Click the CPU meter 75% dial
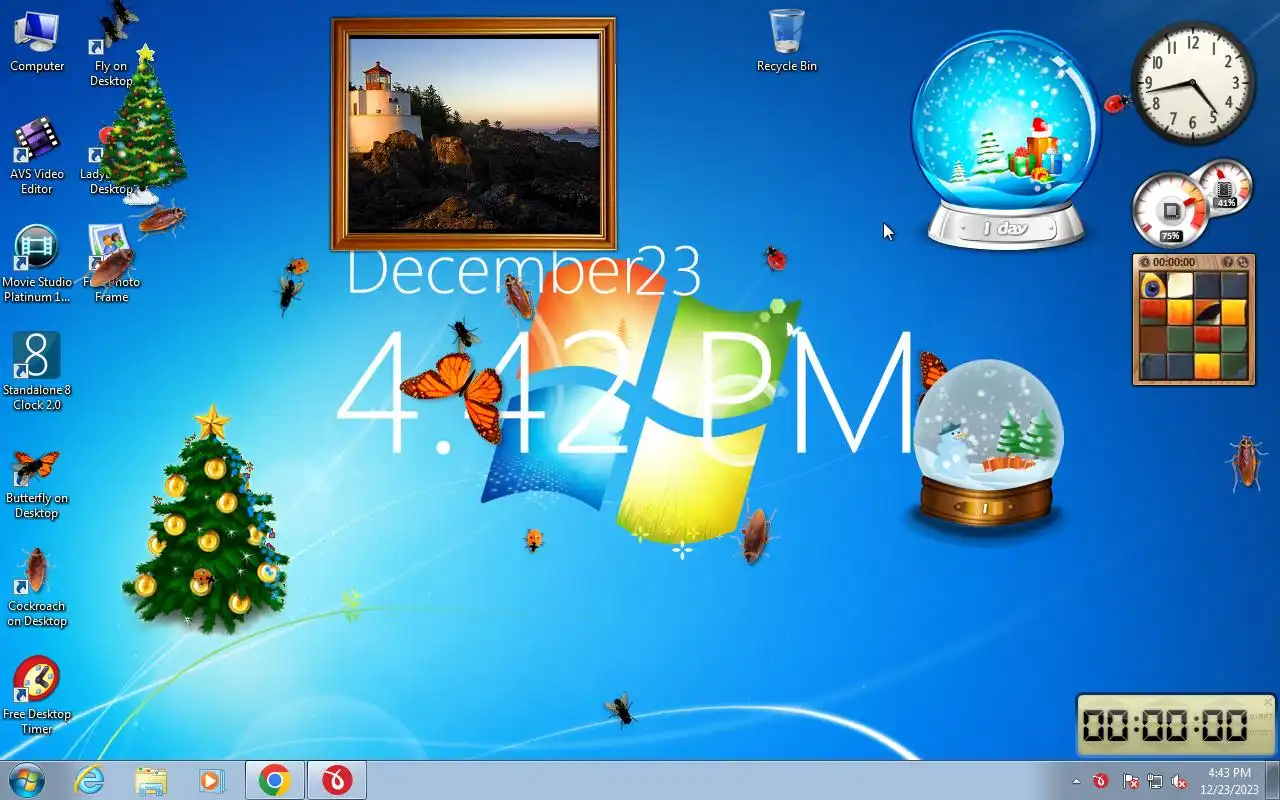The width and height of the screenshot is (1280, 800). (1170, 210)
